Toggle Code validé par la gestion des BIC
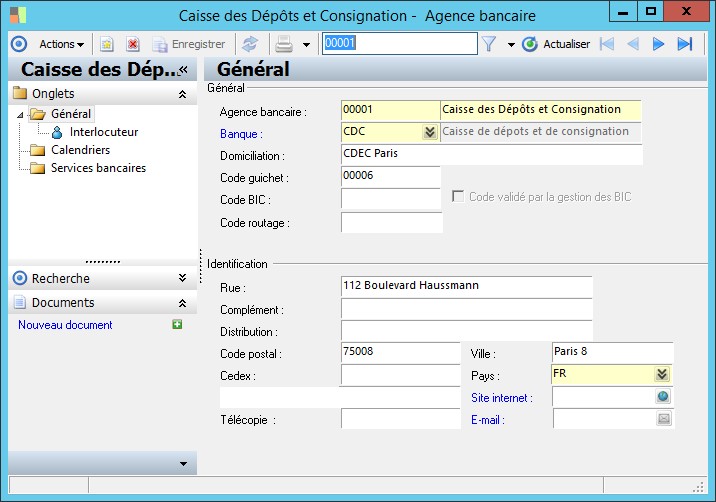The height and width of the screenshot is (502, 716). [458, 196]
